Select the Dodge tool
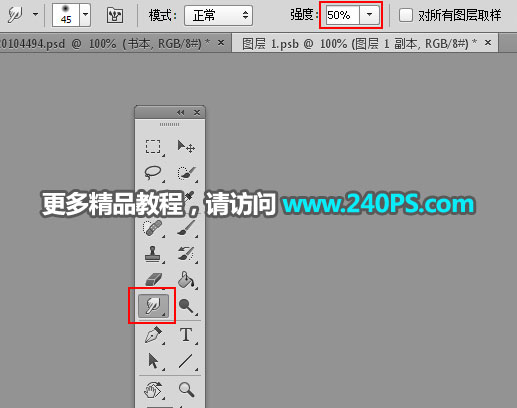 point(186,305)
